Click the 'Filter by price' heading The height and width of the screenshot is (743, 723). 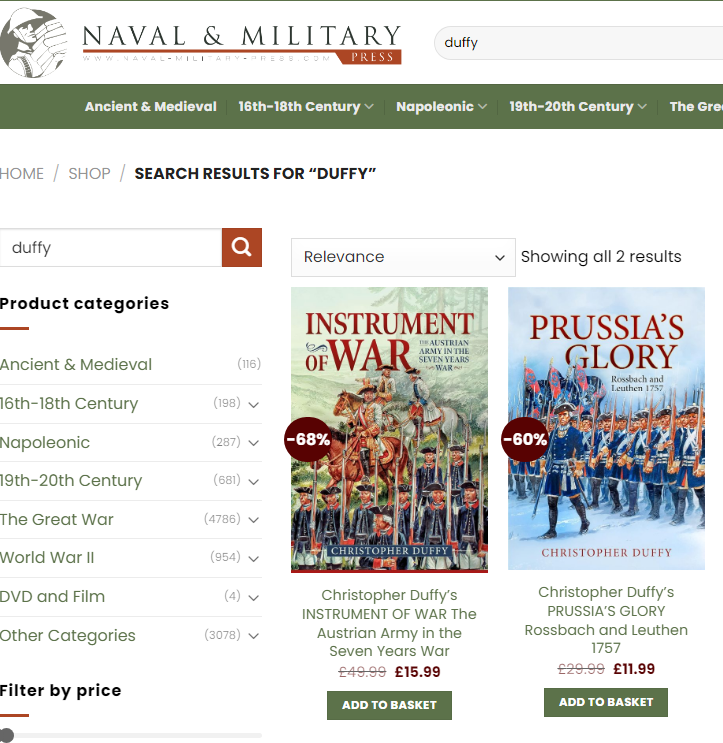point(61,690)
